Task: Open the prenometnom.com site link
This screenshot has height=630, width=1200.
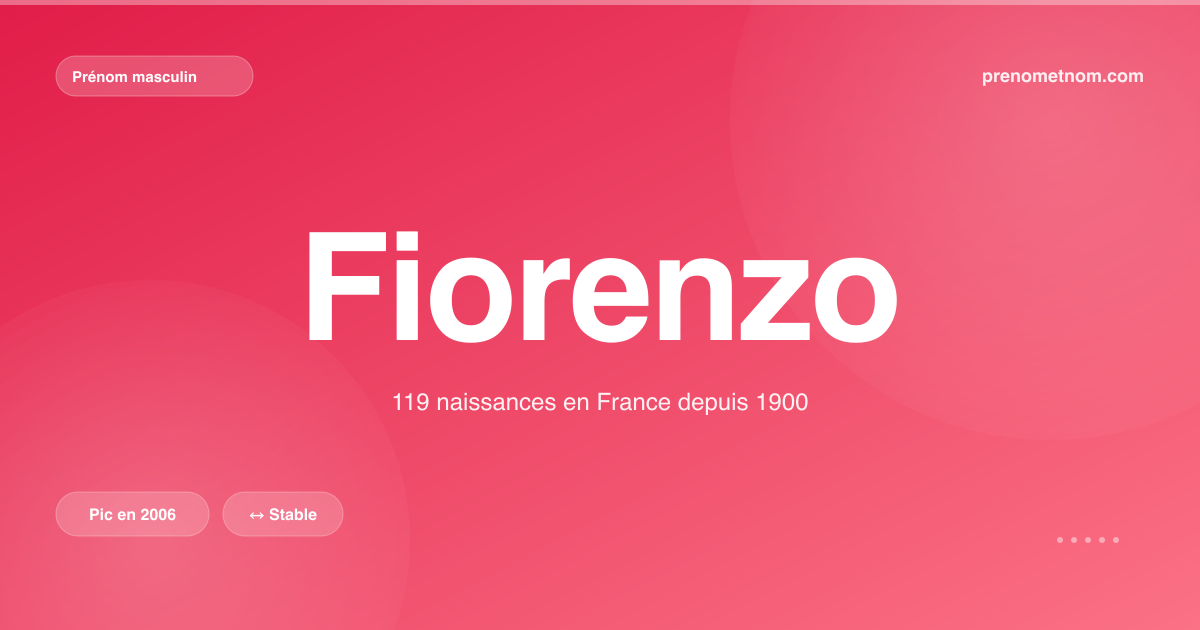Action: [1063, 76]
